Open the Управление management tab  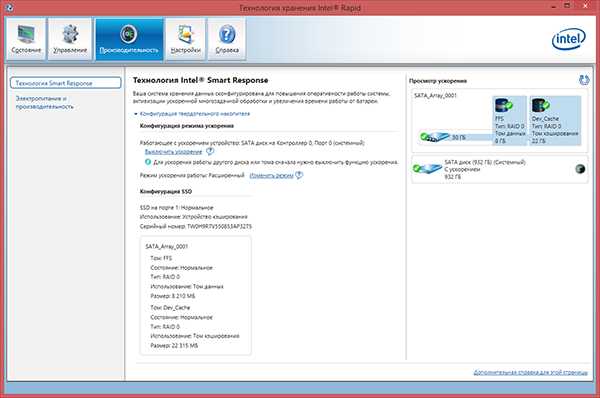coord(70,39)
